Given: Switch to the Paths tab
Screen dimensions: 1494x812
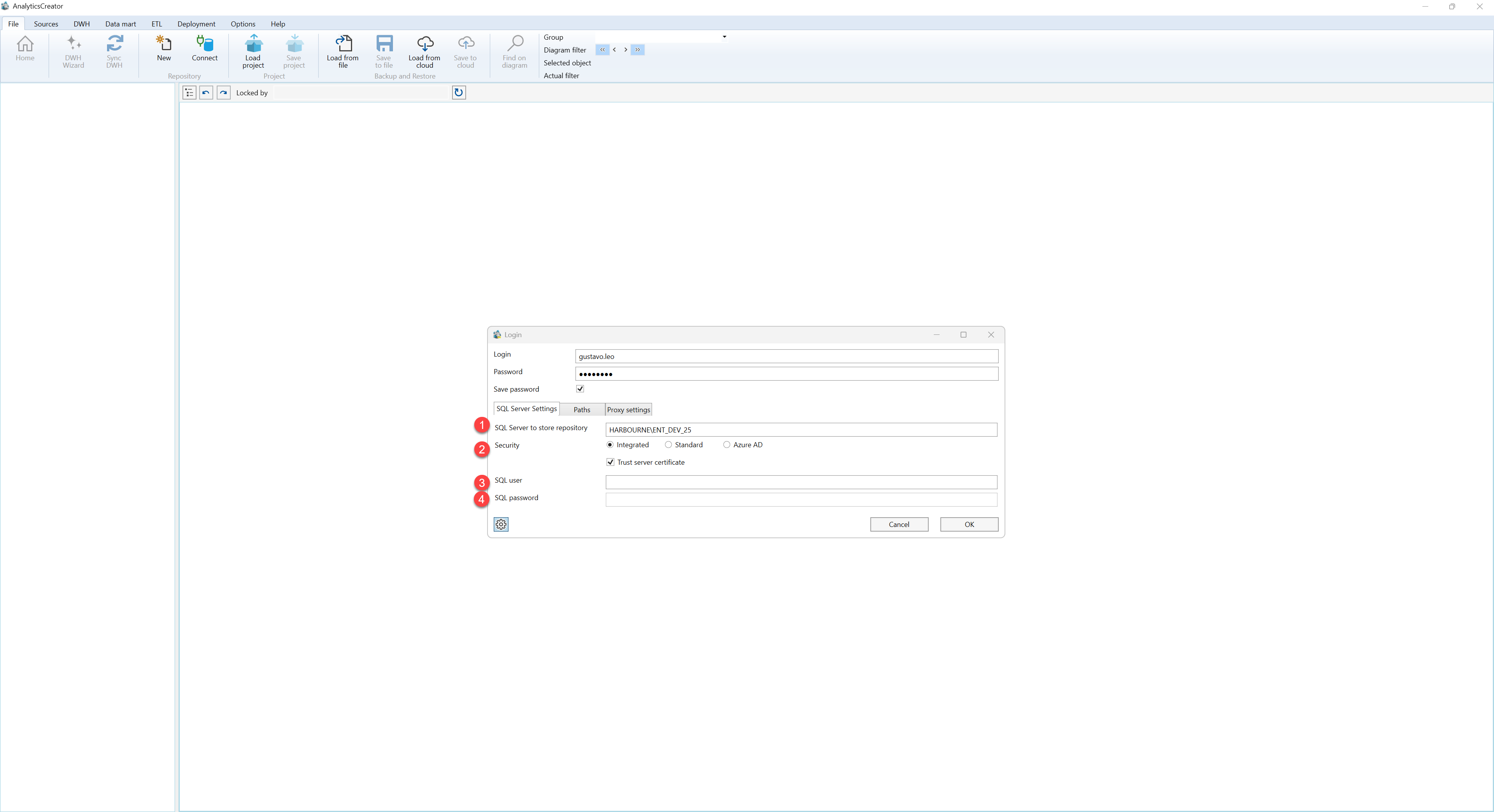Looking at the screenshot, I should 582,410.
